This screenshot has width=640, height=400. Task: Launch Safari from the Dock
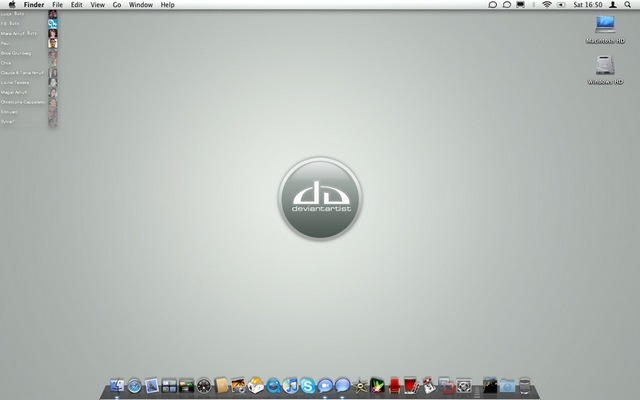point(134,385)
